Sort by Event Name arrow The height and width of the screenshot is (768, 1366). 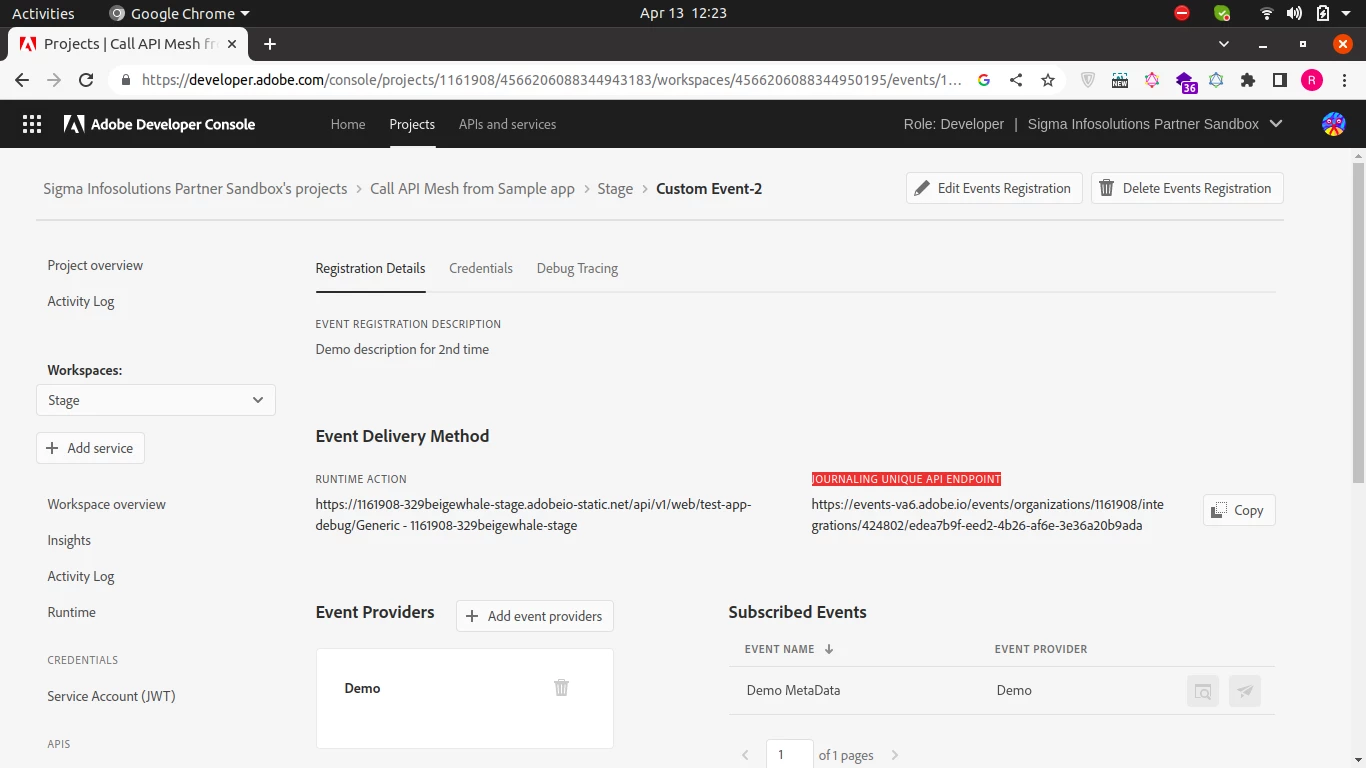(829, 649)
